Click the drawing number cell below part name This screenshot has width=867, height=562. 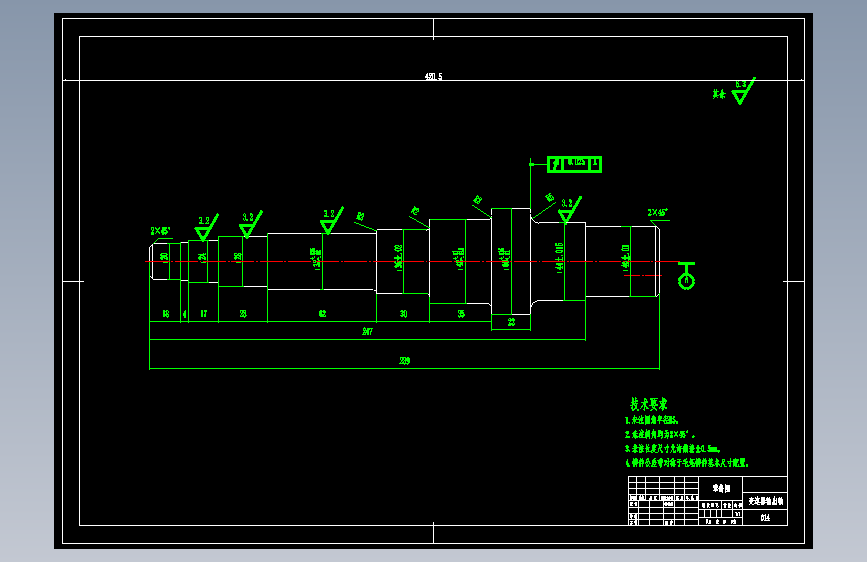tap(765, 518)
